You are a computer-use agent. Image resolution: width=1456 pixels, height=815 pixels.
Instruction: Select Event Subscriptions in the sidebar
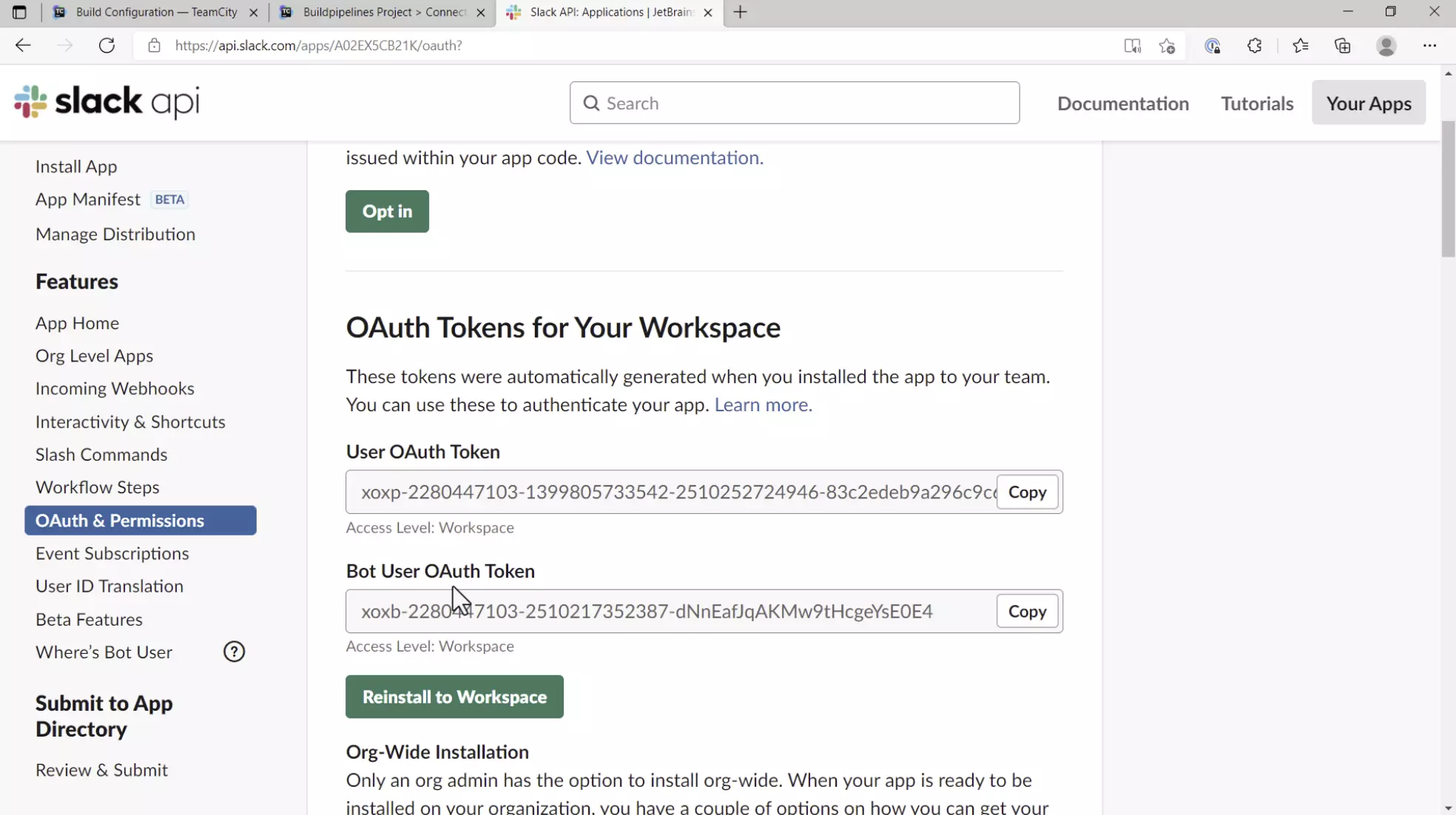point(112,552)
